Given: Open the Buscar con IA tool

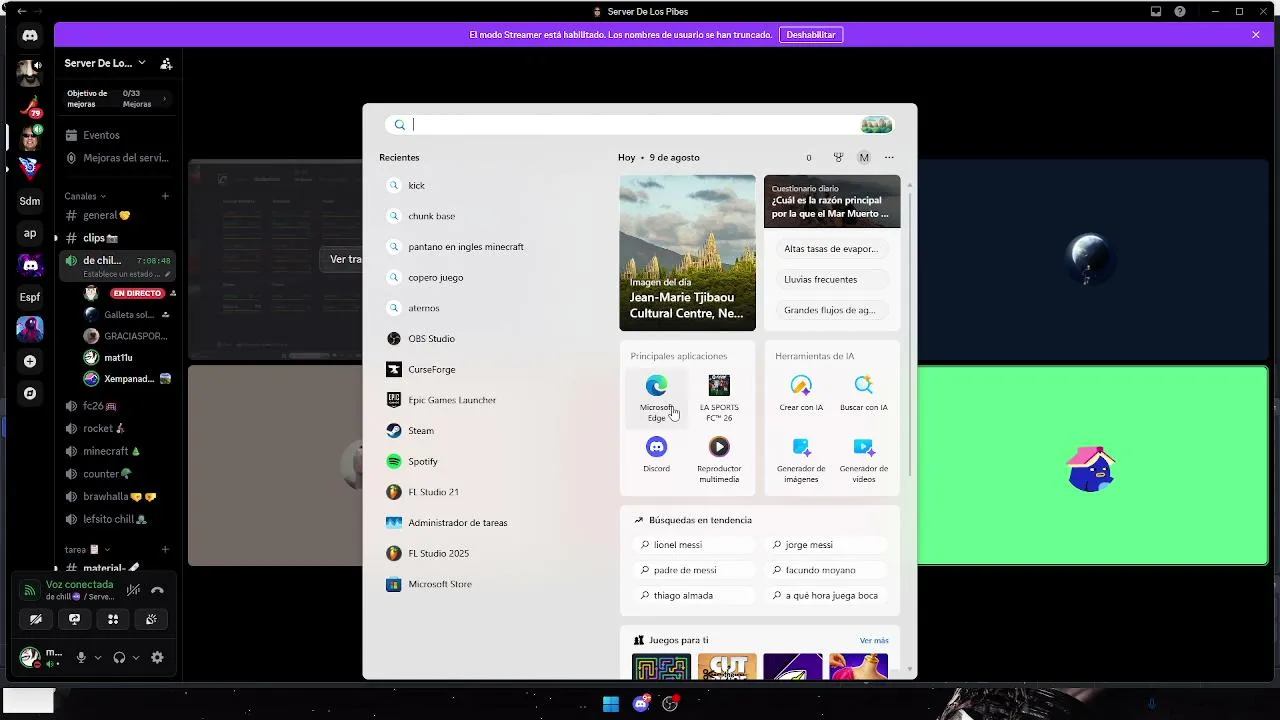Looking at the screenshot, I should [x=864, y=394].
